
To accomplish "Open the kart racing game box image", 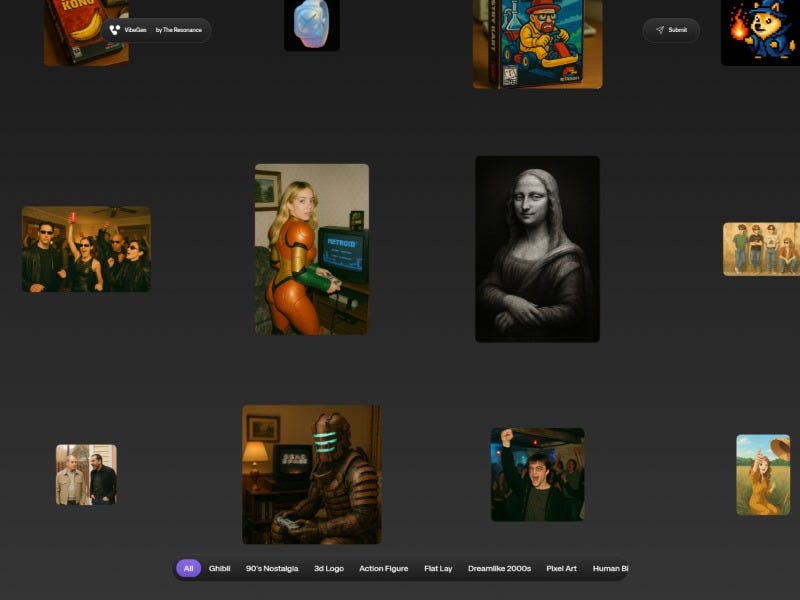I will pyautogui.click(x=537, y=44).
